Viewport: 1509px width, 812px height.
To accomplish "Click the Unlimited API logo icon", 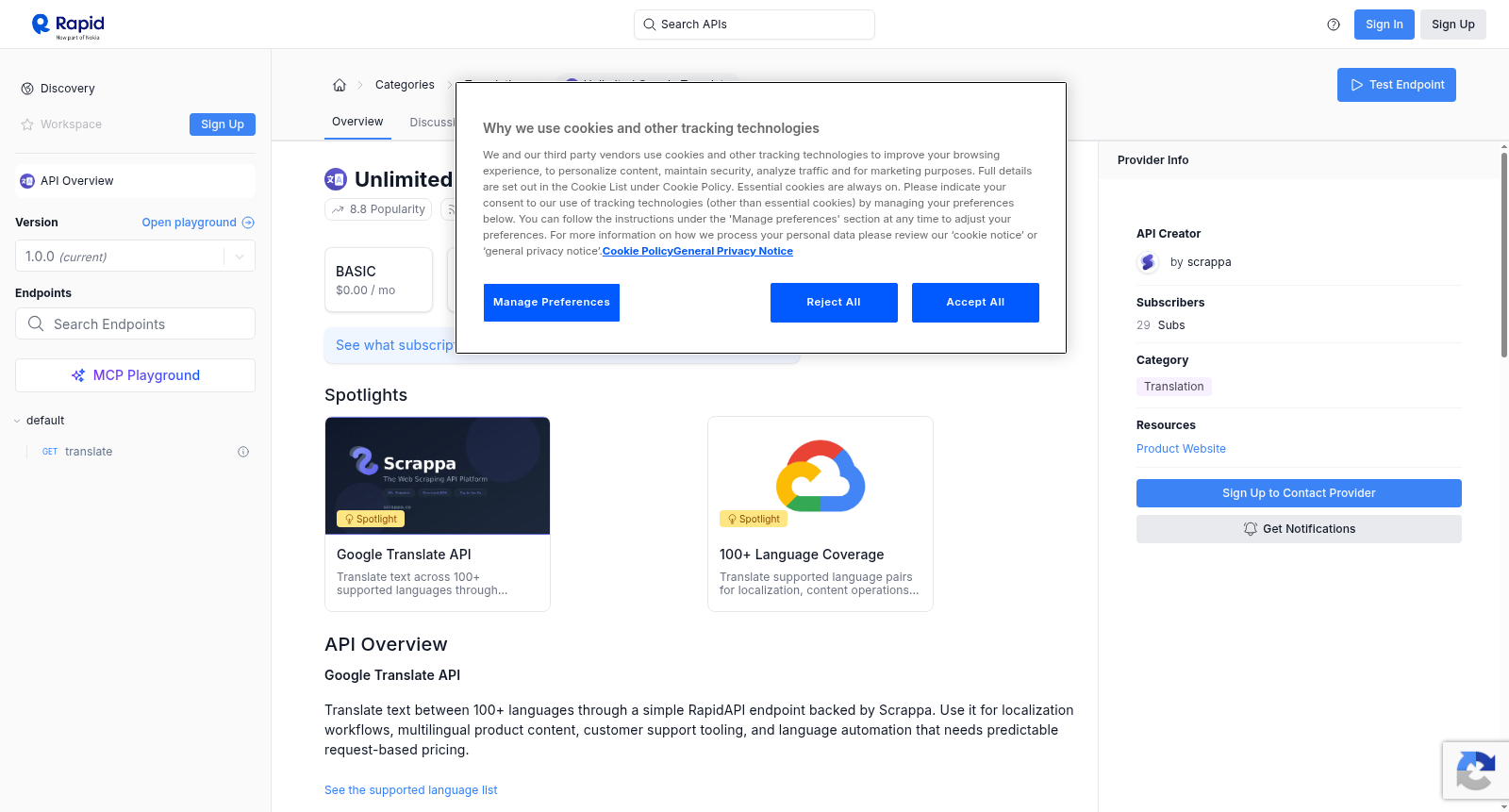I will point(336,179).
